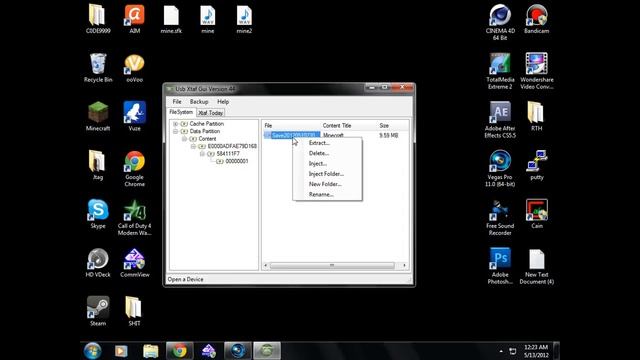Image resolution: width=640 pixels, height=360 pixels.
Task: Select the 00000001 folder in tree
Action: click(237, 161)
